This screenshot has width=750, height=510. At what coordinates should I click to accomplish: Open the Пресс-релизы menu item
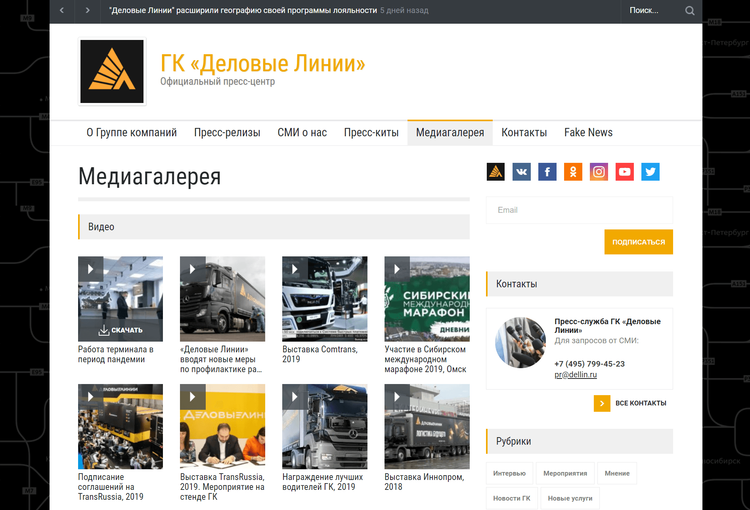[x=227, y=133]
